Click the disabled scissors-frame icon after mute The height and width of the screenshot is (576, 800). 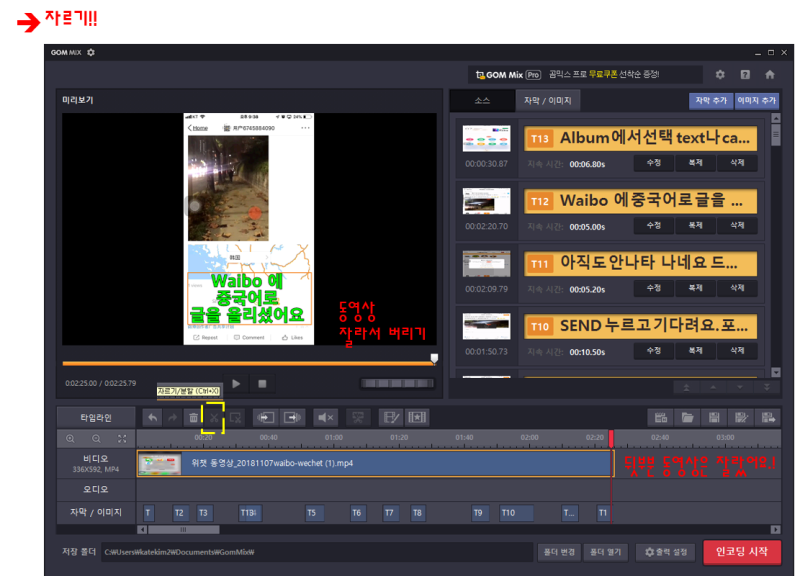pos(358,418)
